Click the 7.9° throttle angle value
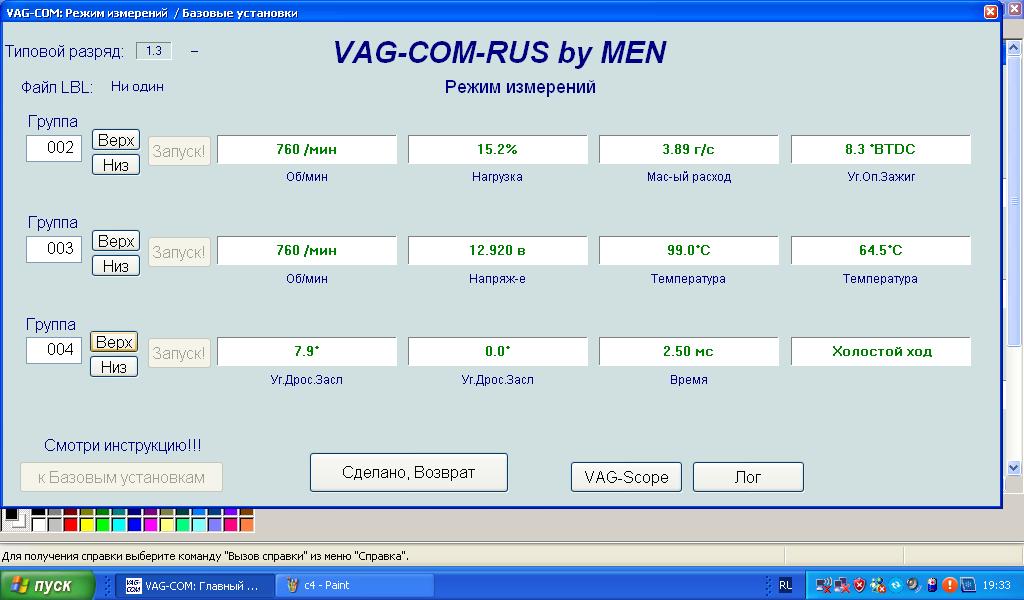The height and width of the screenshot is (600, 1024). pyautogui.click(x=306, y=351)
